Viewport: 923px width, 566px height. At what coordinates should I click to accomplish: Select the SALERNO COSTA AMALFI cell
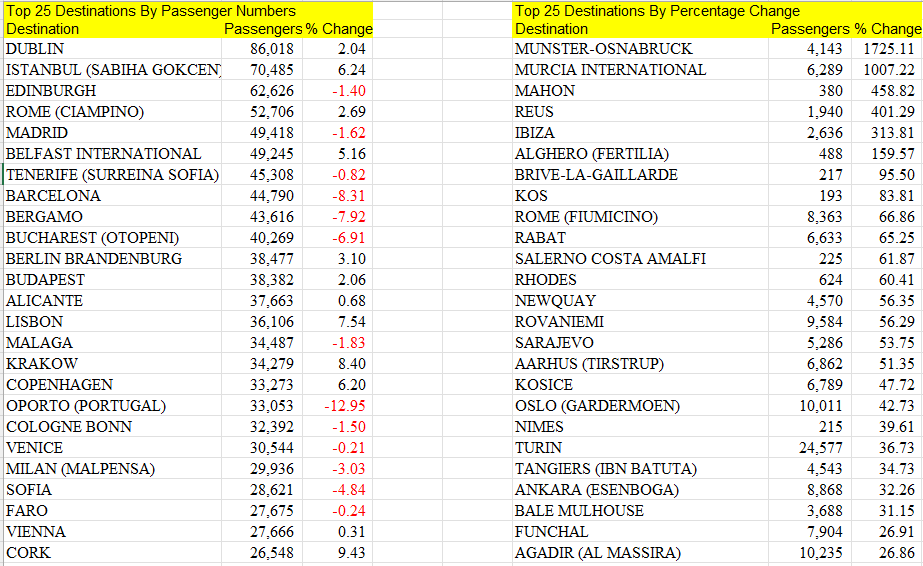click(x=640, y=259)
